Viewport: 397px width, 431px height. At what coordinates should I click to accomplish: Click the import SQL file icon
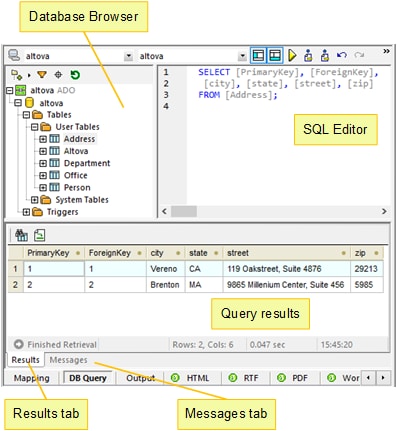click(x=308, y=55)
